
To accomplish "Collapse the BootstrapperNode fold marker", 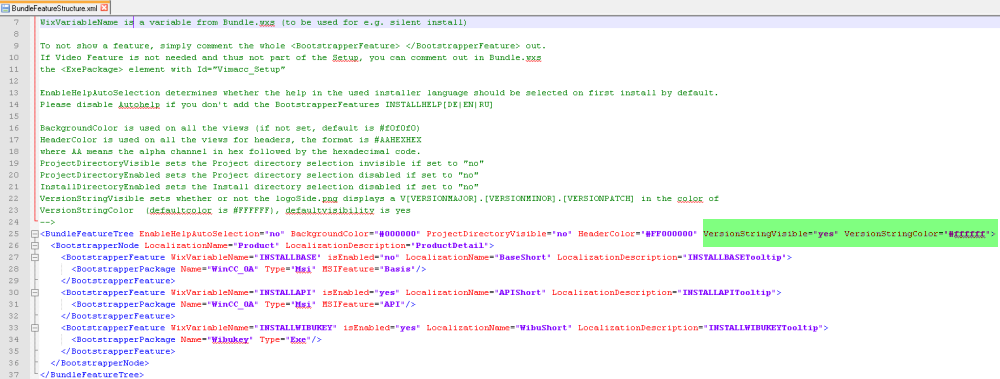I will pos(34,246).
